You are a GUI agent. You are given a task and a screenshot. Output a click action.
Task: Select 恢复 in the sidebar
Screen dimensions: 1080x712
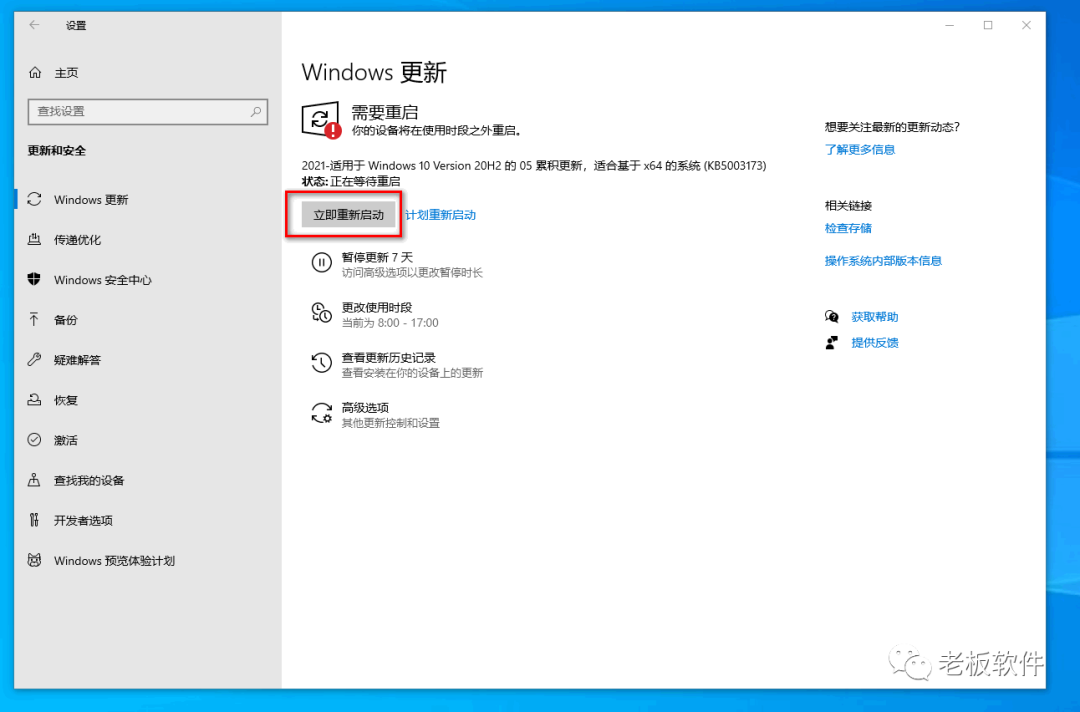pyautogui.click(x=147, y=399)
